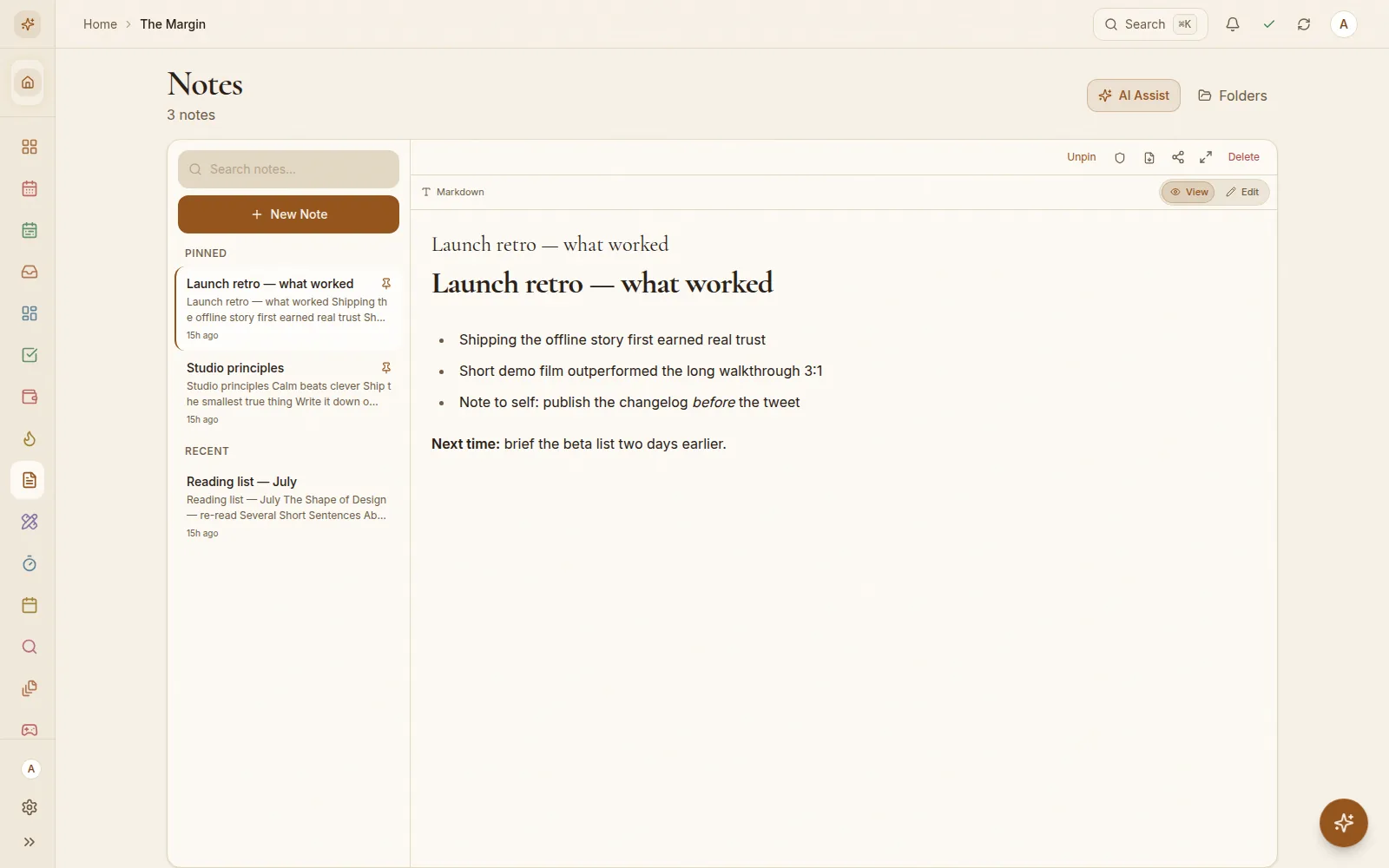The image size is (1389, 868).
Task: Switch to Edit mode
Action: (x=1242, y=192)
